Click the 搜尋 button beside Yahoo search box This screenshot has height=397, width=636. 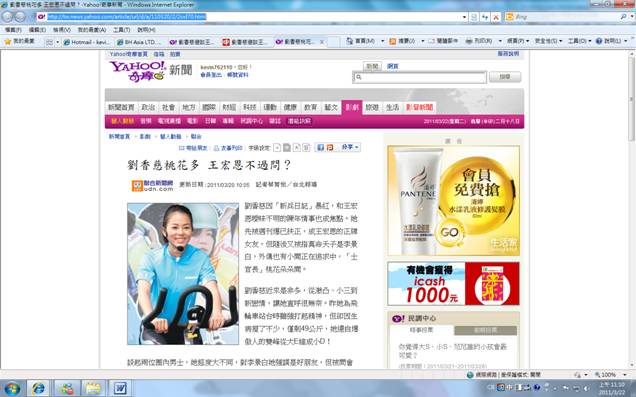pos(505,77)
